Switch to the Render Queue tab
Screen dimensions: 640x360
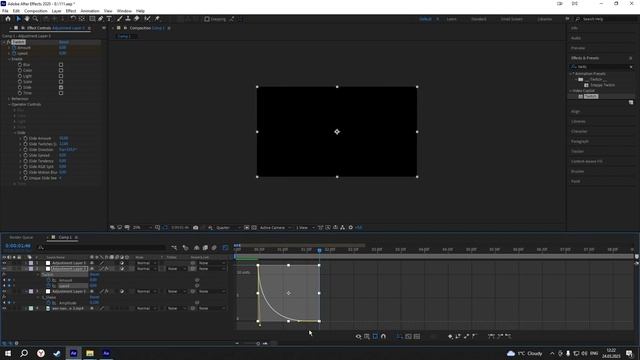pyautogui.click(x=21, y=237)
